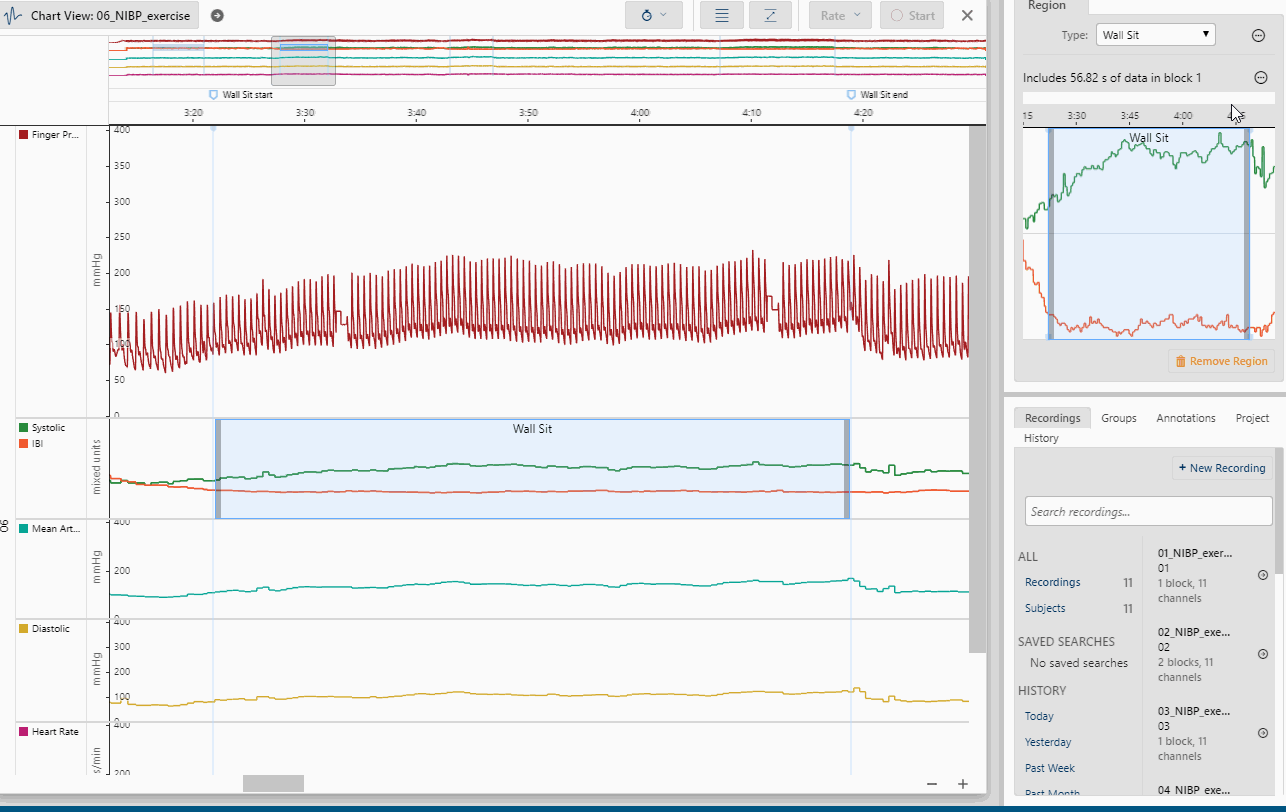Open the region Type dropdown showing Wall Sit
The image size is (1286, 812).
point(1155,35)
